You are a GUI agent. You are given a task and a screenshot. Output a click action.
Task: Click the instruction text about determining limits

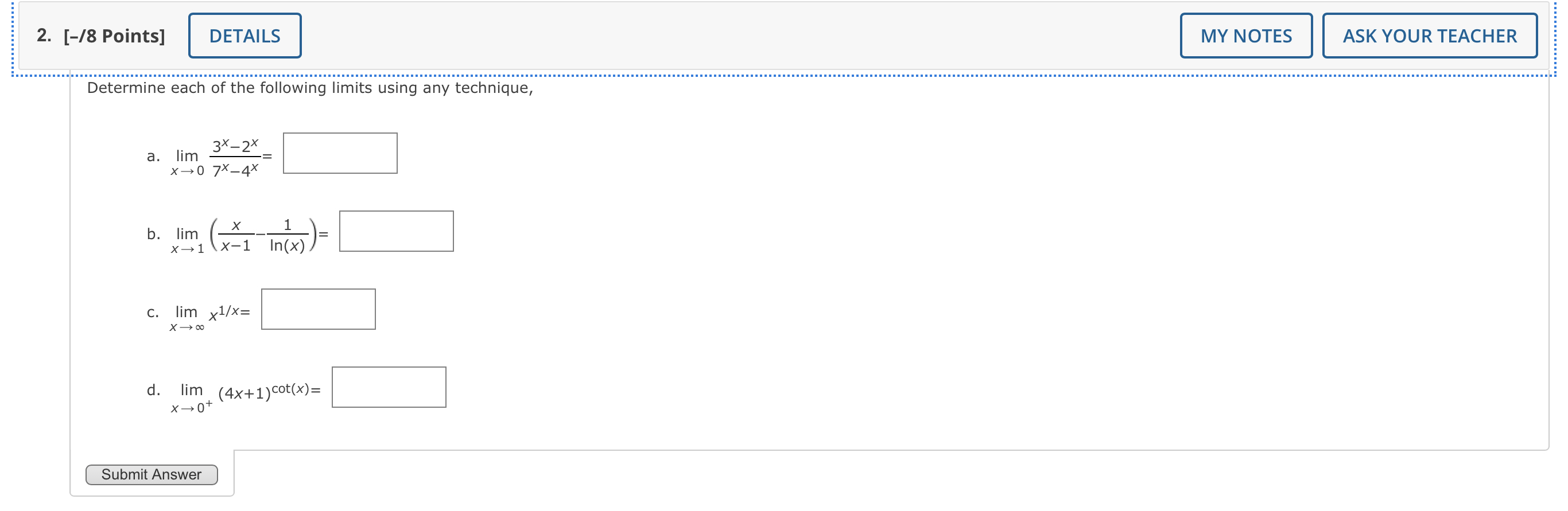tap(311, 88)
